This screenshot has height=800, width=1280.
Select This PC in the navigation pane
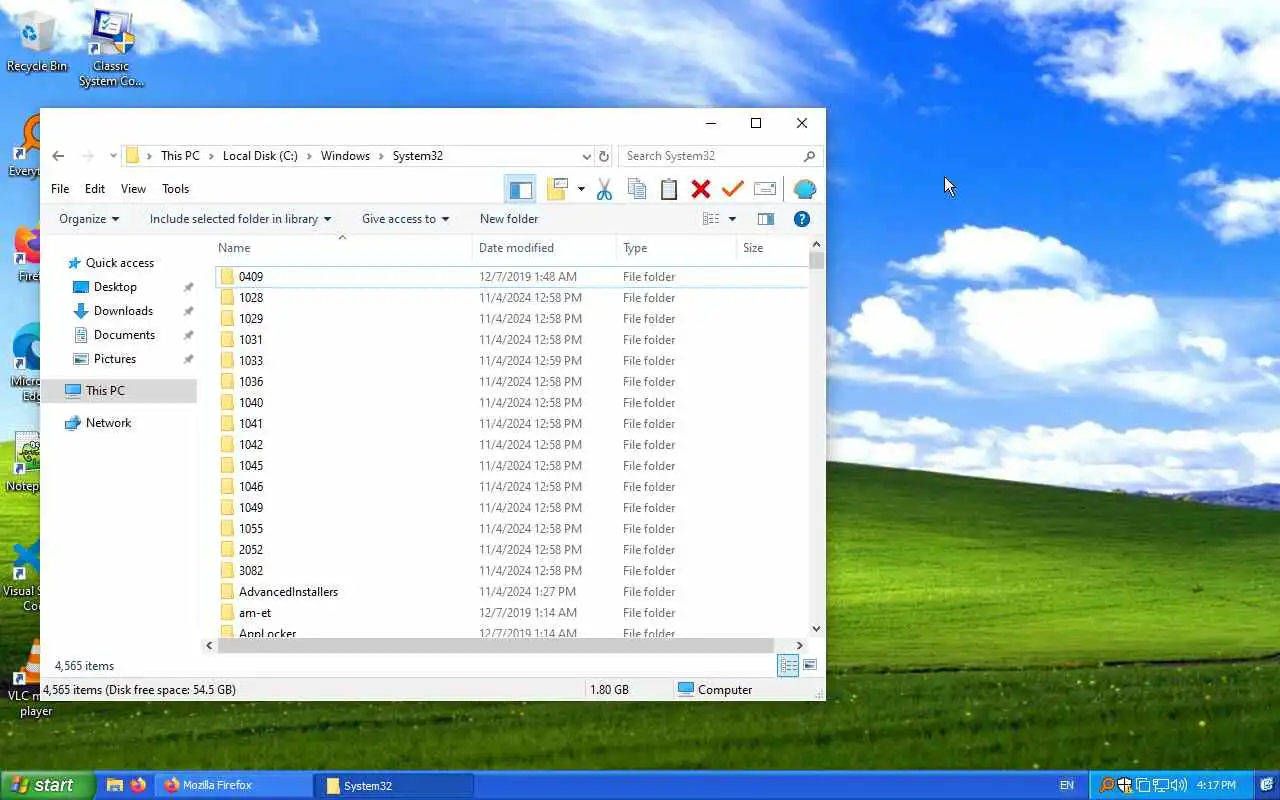click(120, 391)
